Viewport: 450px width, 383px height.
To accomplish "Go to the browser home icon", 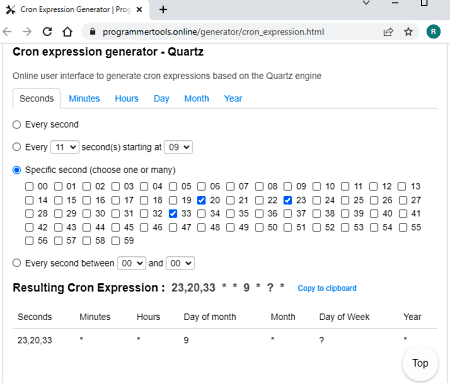I will point(67,32).
